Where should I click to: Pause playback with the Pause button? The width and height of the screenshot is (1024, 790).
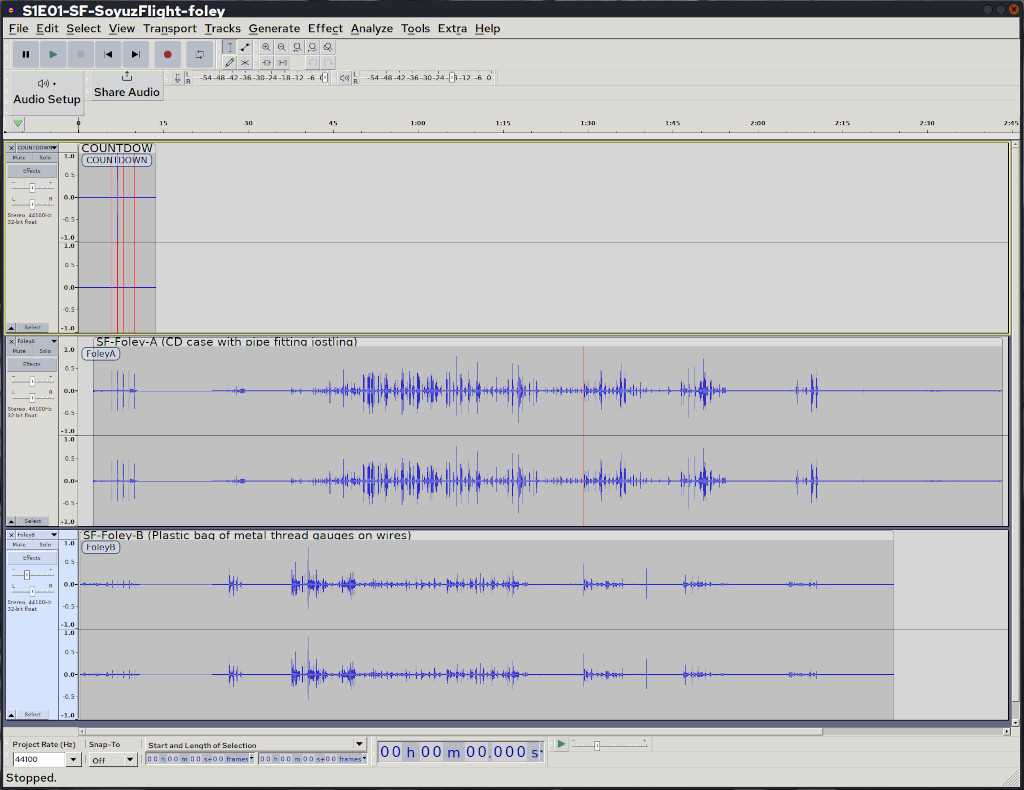click(25, 54)
